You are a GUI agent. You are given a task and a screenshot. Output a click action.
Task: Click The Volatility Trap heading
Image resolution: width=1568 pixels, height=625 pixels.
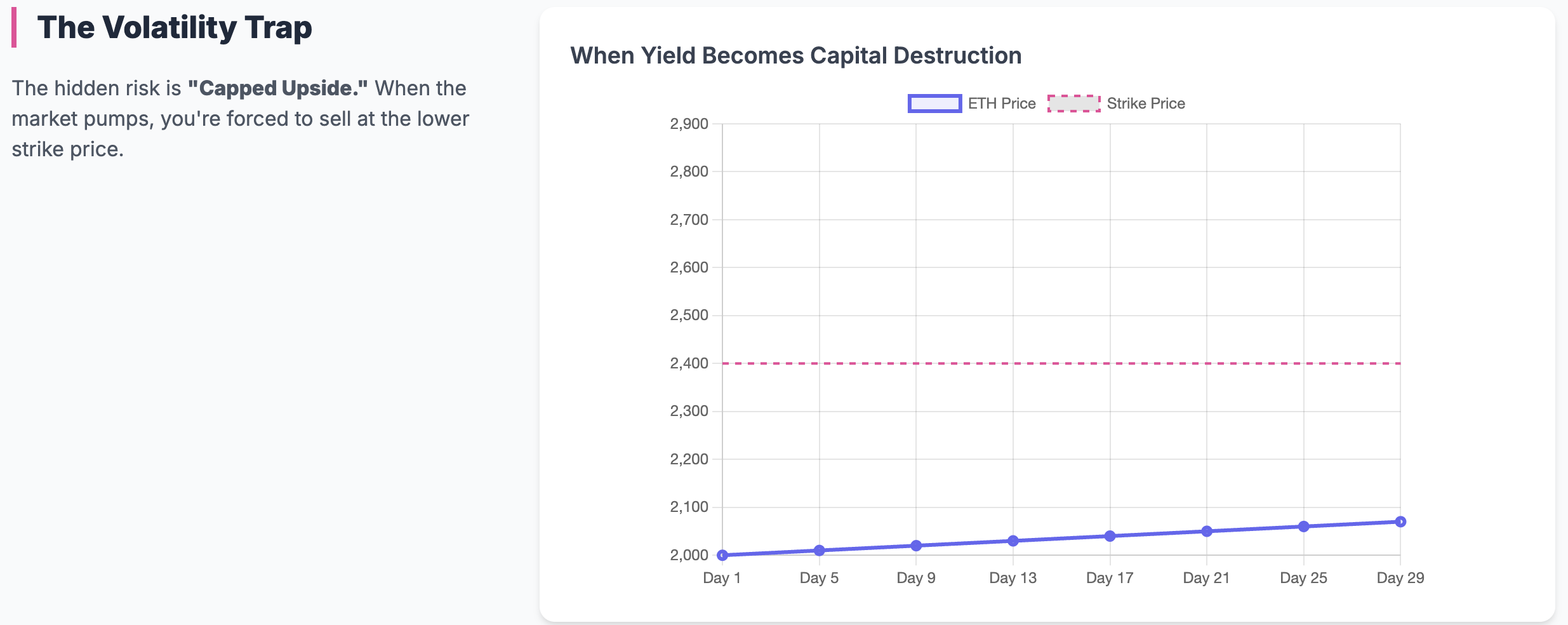tap(175, 28)
